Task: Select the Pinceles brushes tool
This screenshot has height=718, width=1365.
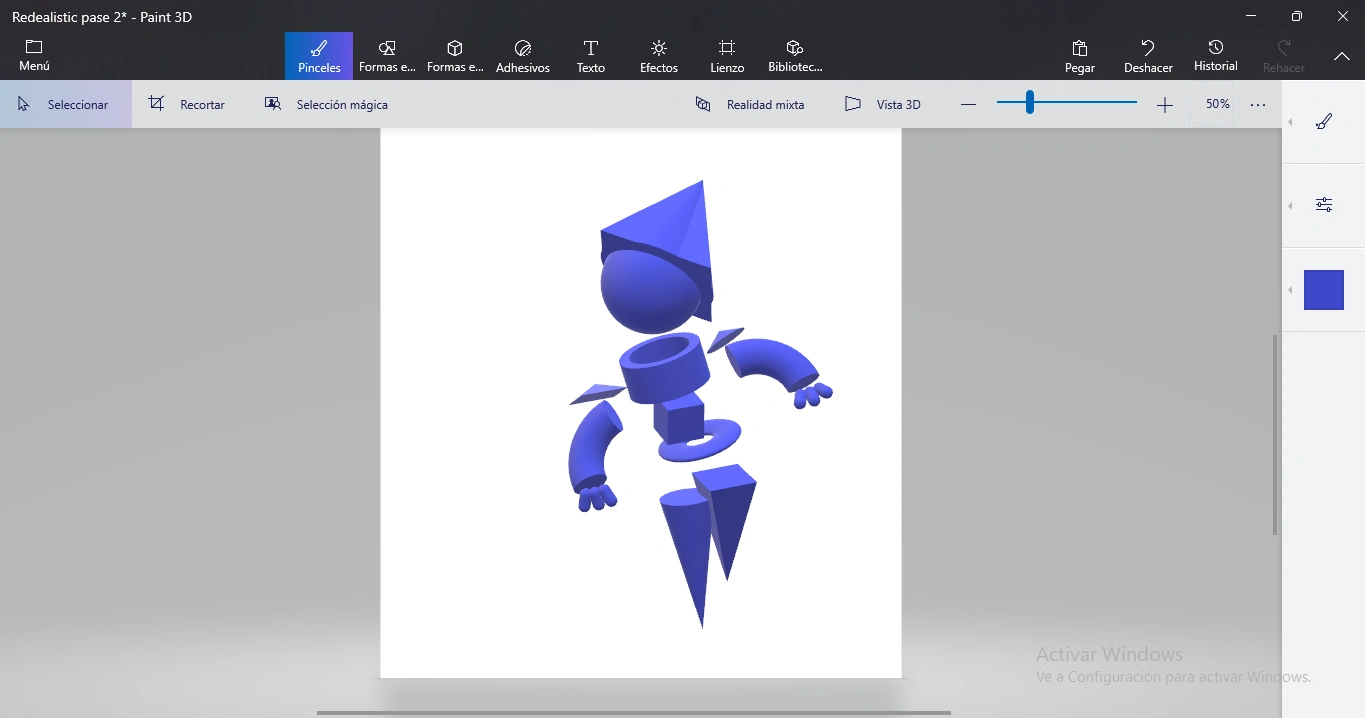Action: click(319, 56)
